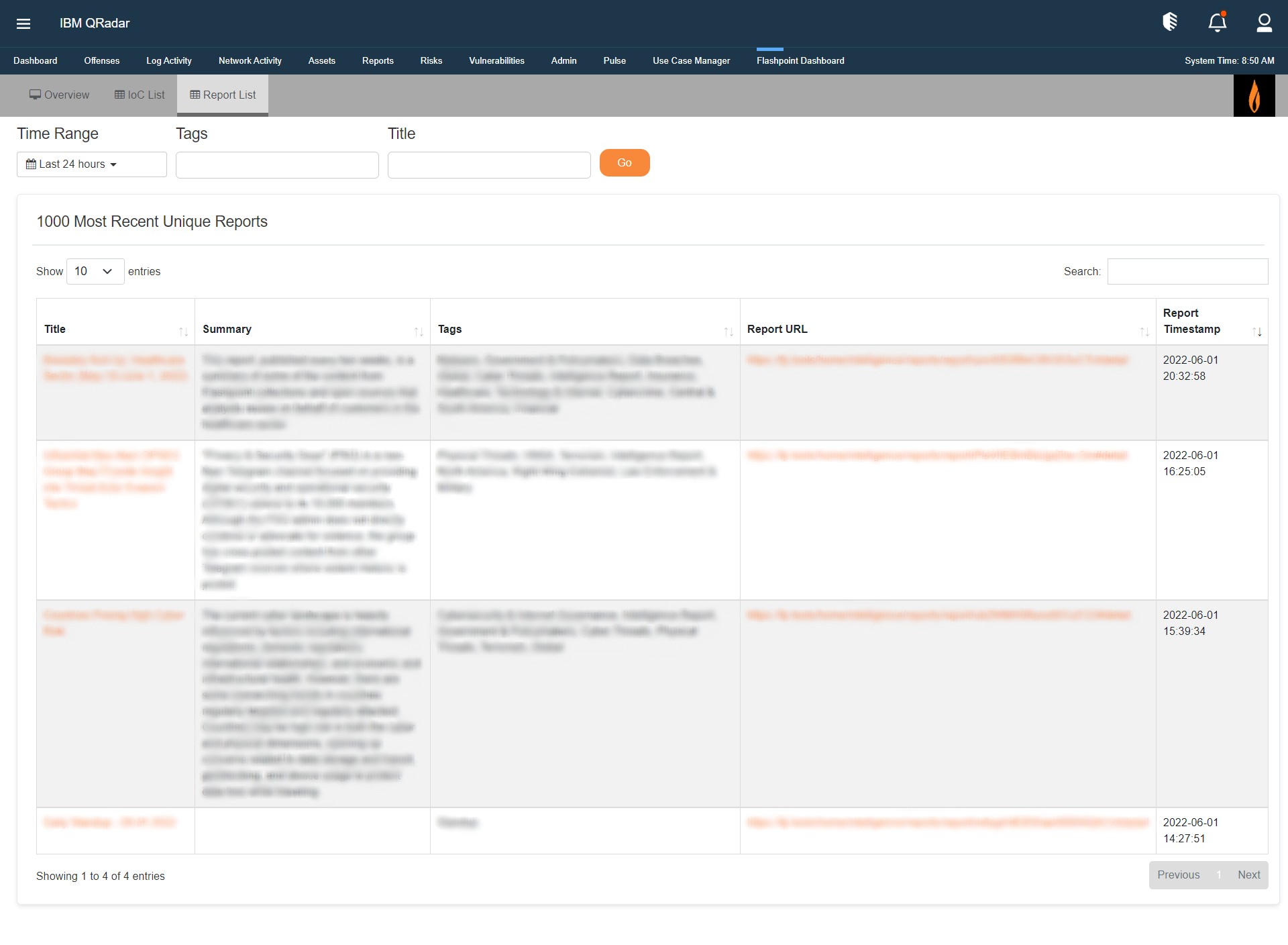Click page 1 in pagination

coord(1219,875)
